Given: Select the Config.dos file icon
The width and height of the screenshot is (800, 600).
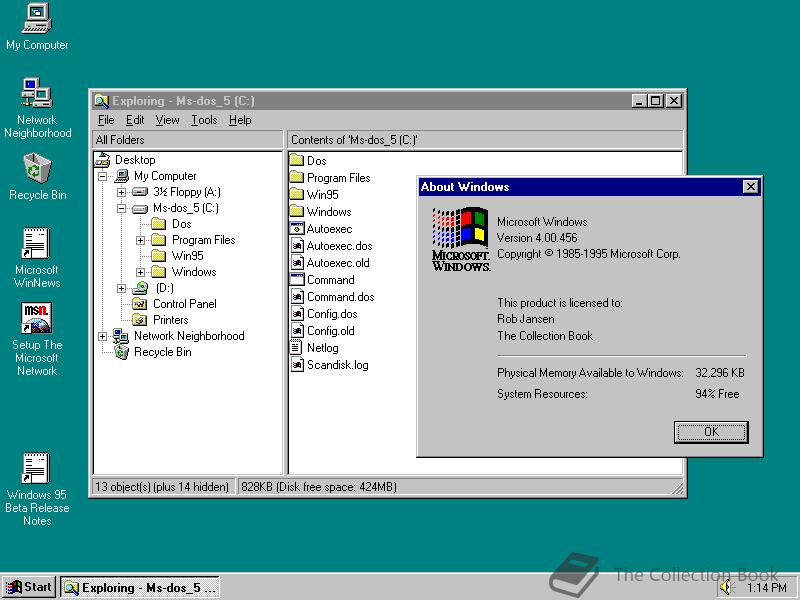Looking at the screenshot, I should tap(297, 314).
